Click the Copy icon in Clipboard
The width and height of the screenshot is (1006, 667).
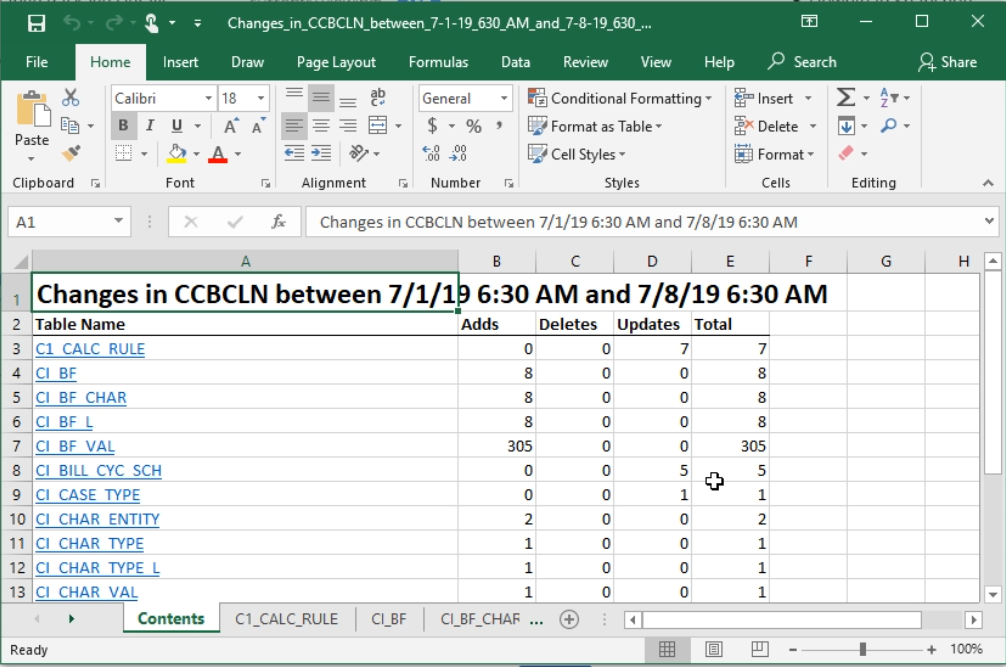click(69, 126)
